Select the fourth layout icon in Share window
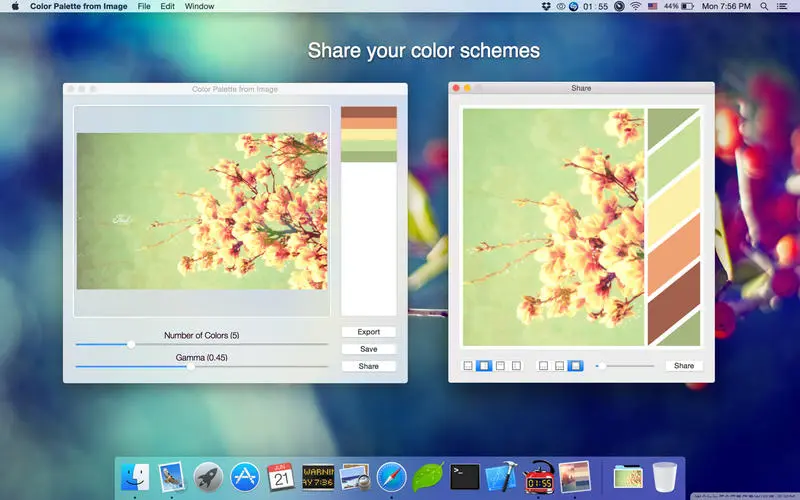 coord(516,365)
